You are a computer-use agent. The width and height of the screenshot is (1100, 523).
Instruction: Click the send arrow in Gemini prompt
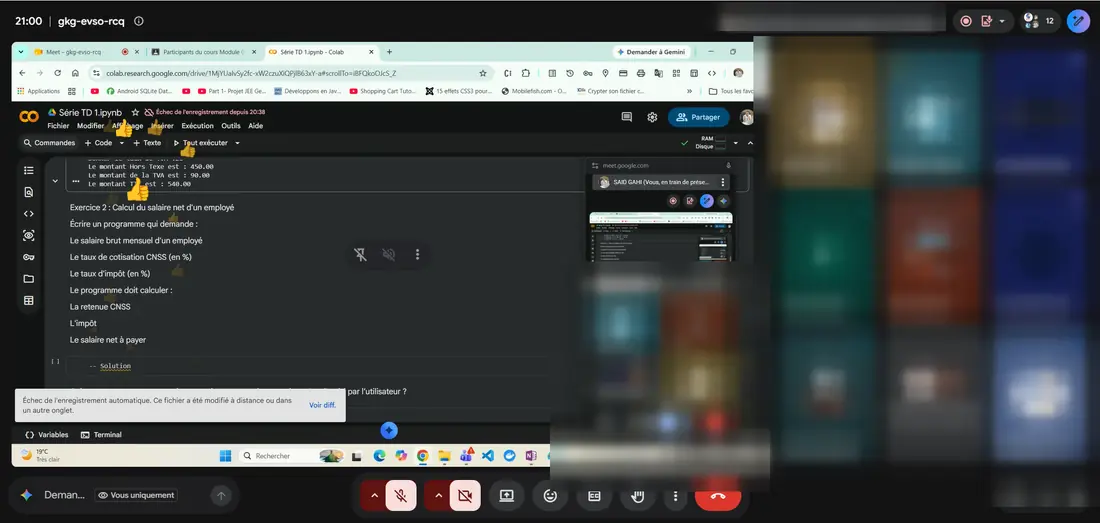coord(221,496)
